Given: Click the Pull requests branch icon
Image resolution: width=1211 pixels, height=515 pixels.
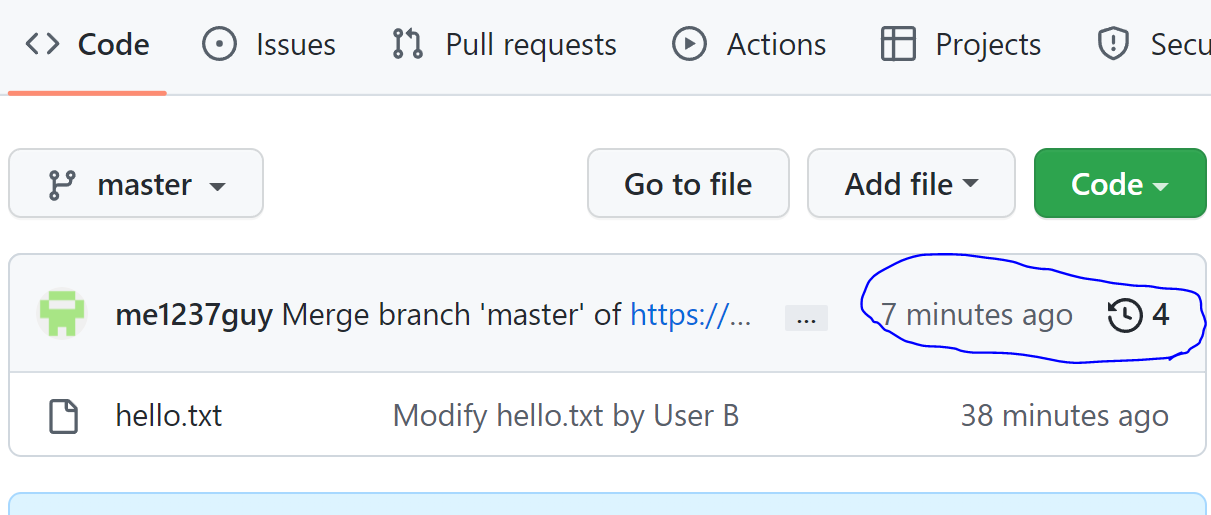Looking at the screenshot, I should [x=408, y=44].
